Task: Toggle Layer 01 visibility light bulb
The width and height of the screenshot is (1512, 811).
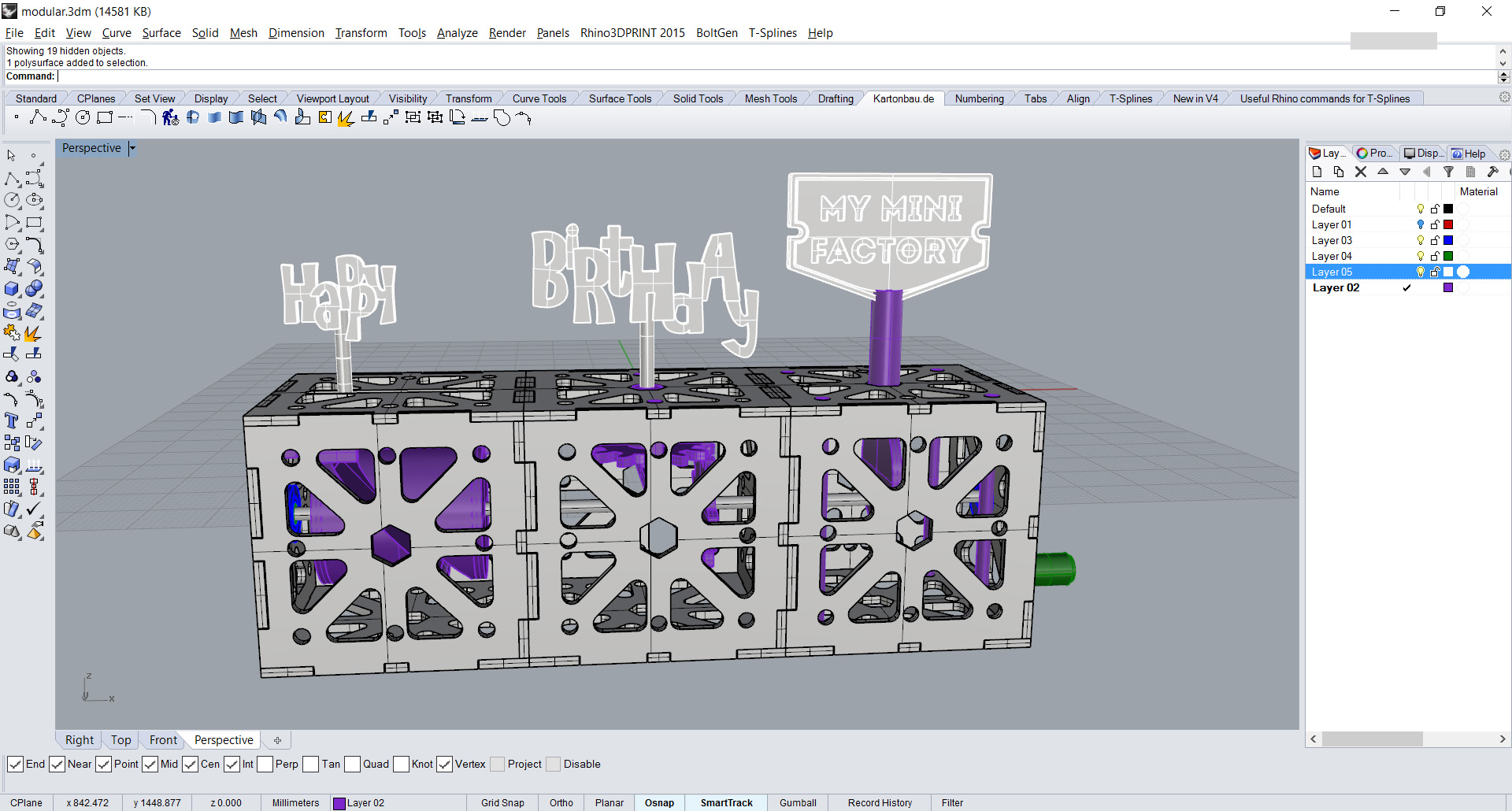Action: [x=1421, y=224]
